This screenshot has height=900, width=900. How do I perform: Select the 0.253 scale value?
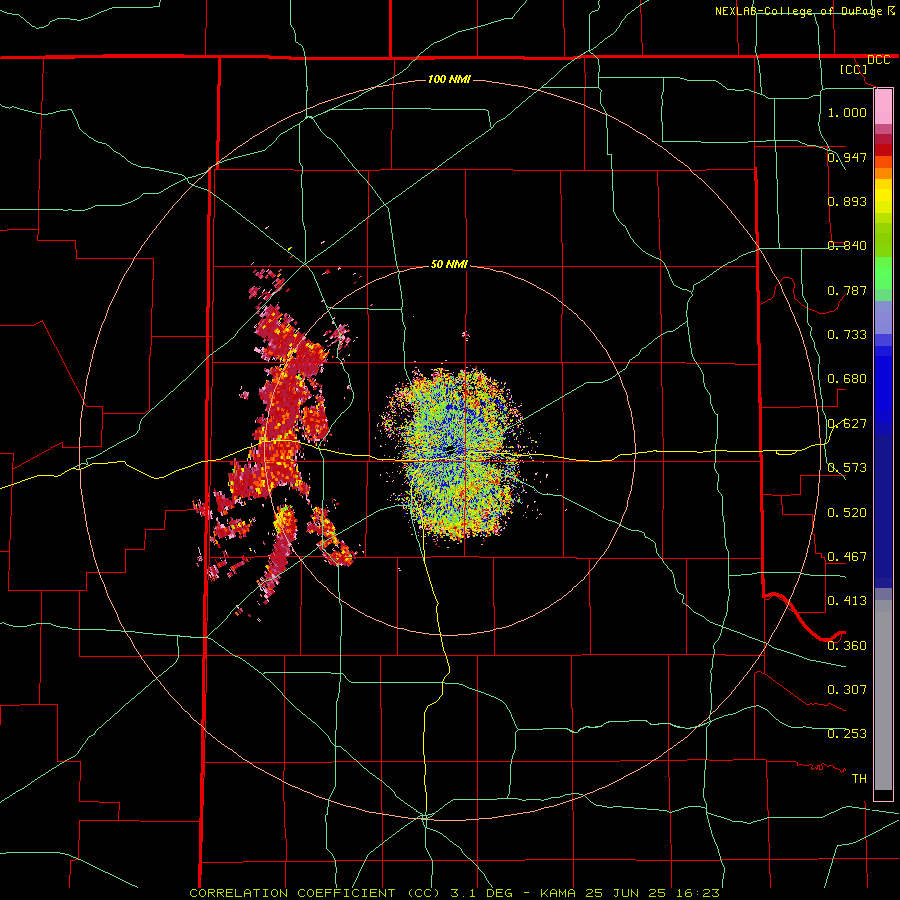point(847,734)
